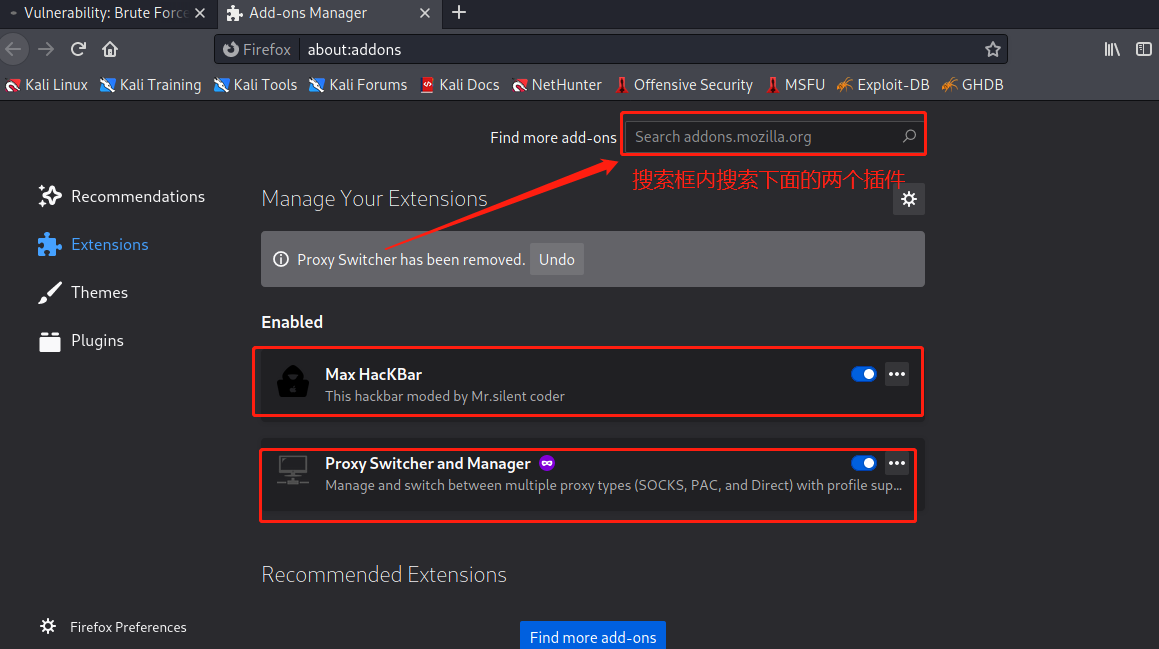Go forward using the forward arrow
Viewport: 1159px width, 649px height.
(46, 50)
